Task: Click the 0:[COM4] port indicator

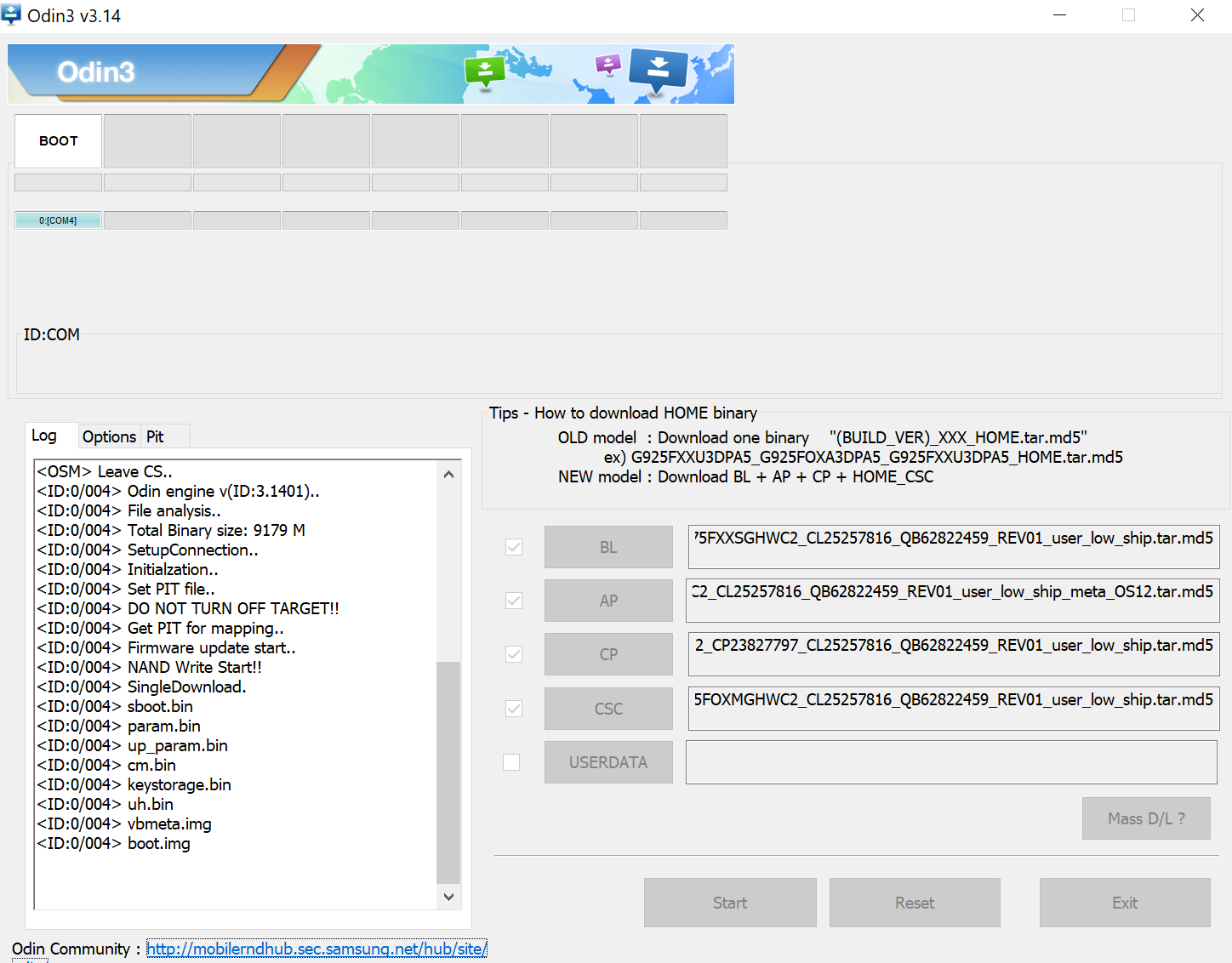Action: pyautogui.click(x=58, y=220)
